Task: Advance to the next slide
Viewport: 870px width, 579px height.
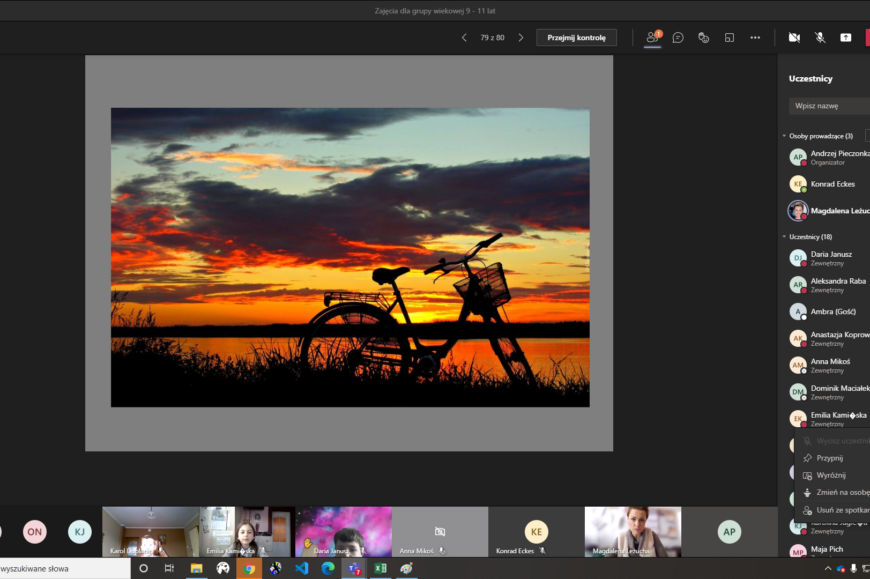Action: pyautogui.click(x=520, y=38)
